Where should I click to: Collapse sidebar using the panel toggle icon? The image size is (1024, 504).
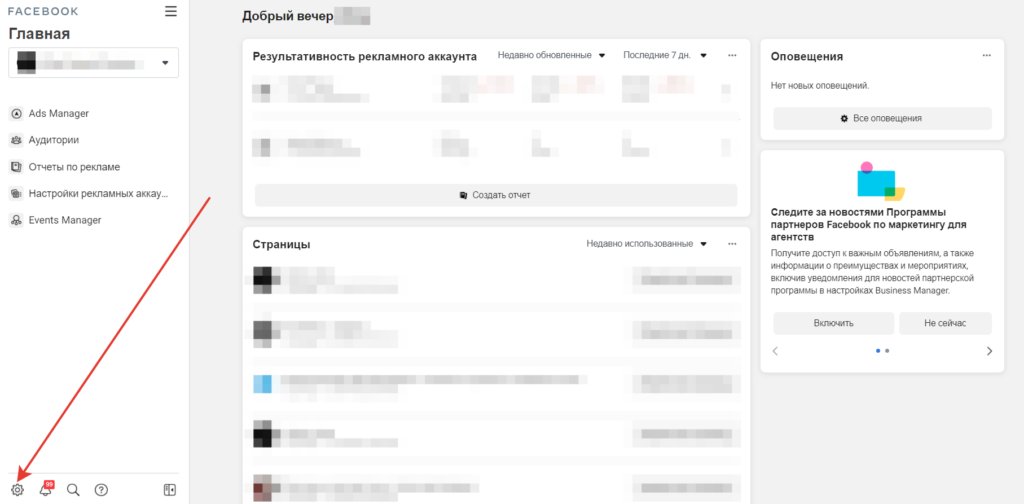click(x=170, y=490)
